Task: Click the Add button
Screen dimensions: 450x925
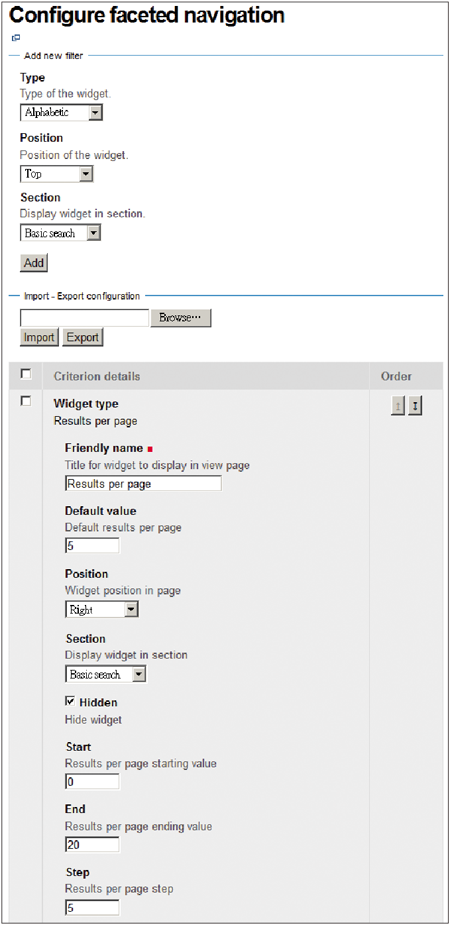Action: [34, 263]
